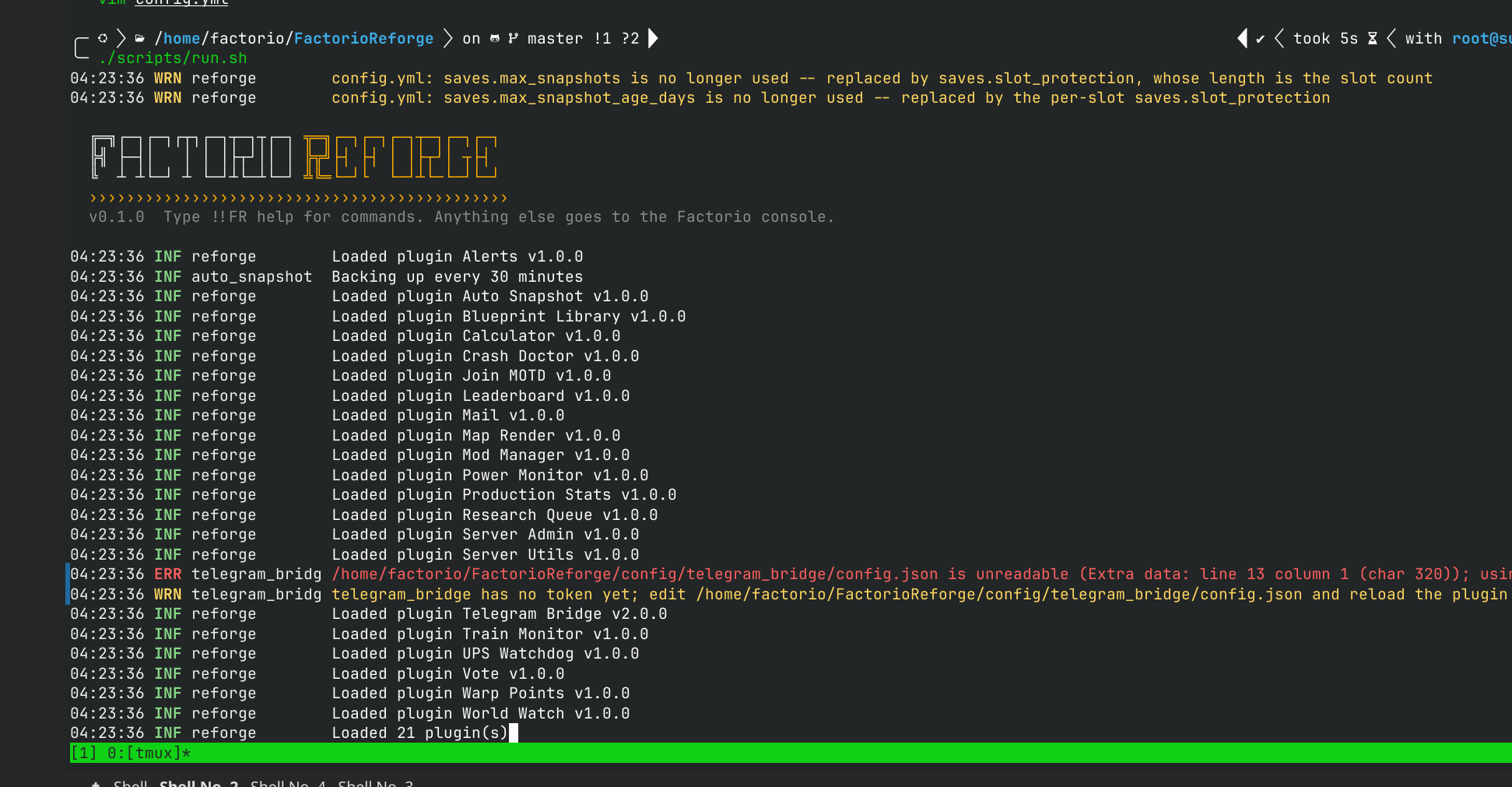This screenshot has height=787, width=1512.
Task: Click 'Loaded plugin Mail v1.0.0' line
Action: [x=447, y=416]
